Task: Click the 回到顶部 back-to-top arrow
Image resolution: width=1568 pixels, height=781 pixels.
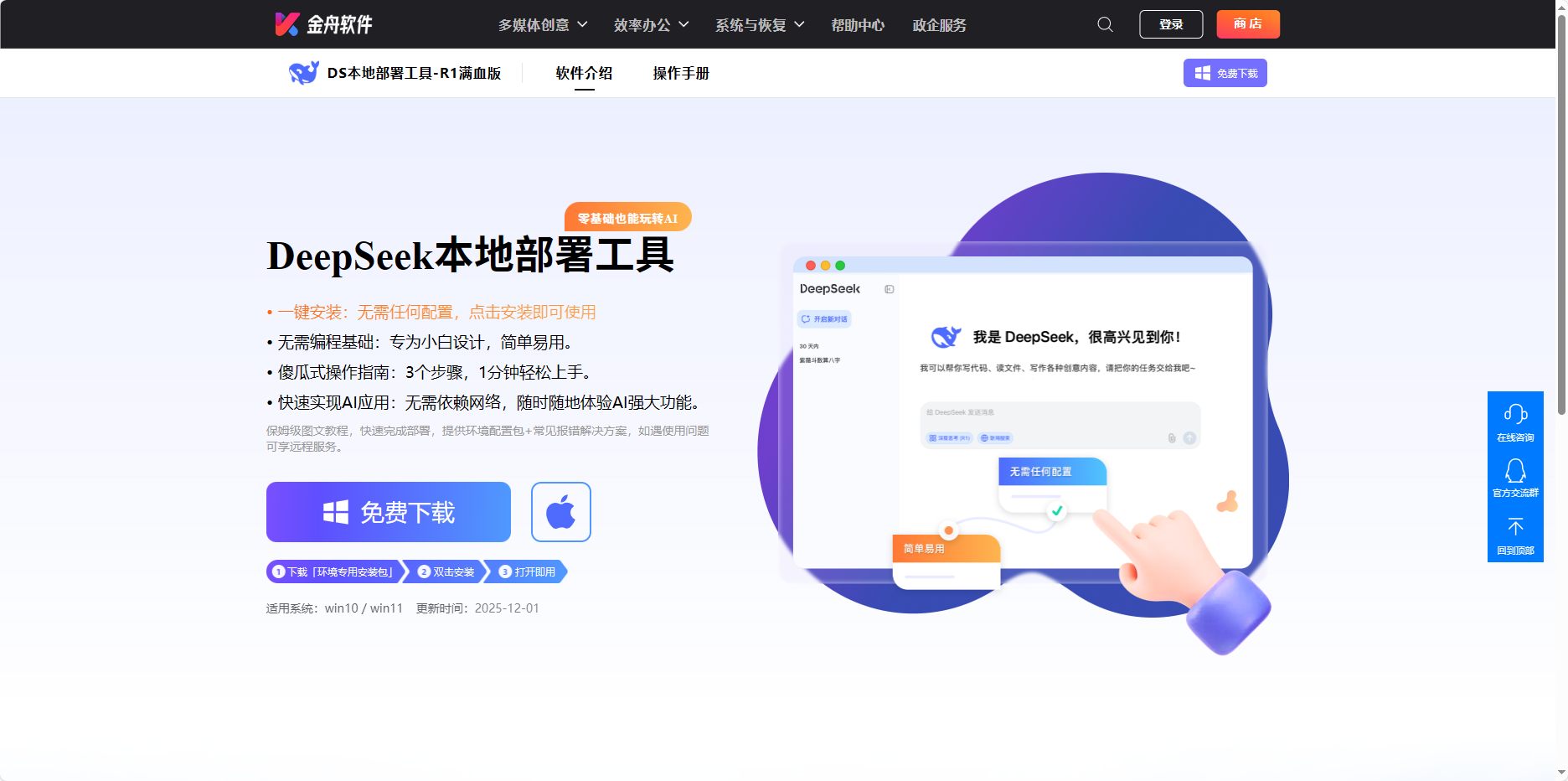Action: point(1515,535)
